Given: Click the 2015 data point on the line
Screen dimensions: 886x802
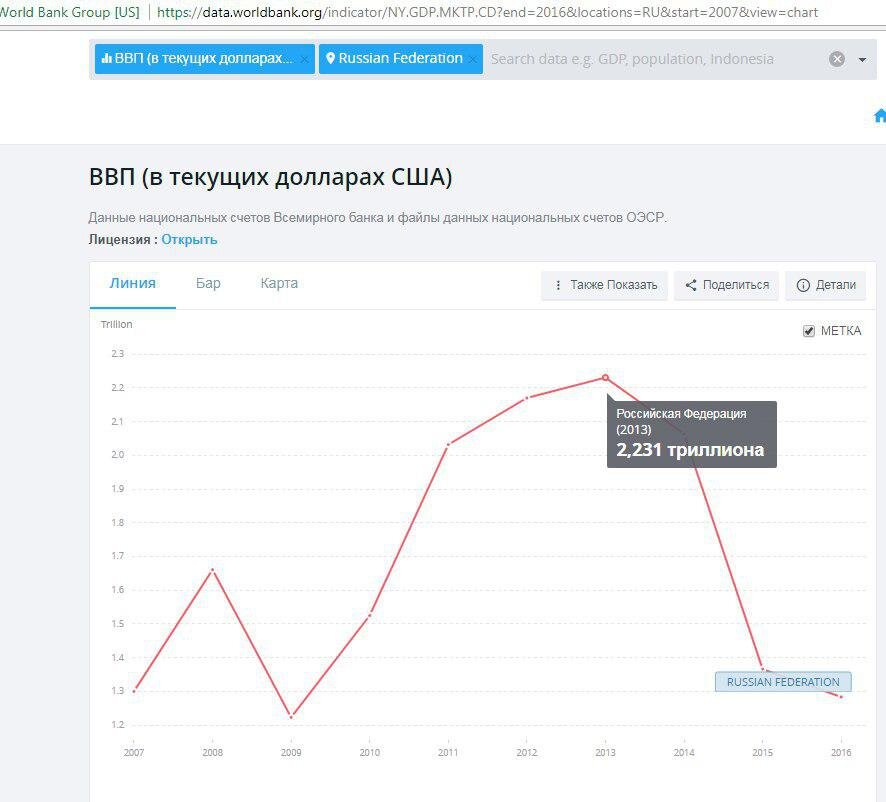Looking at the screenshot, I should [x=763, y=669].
